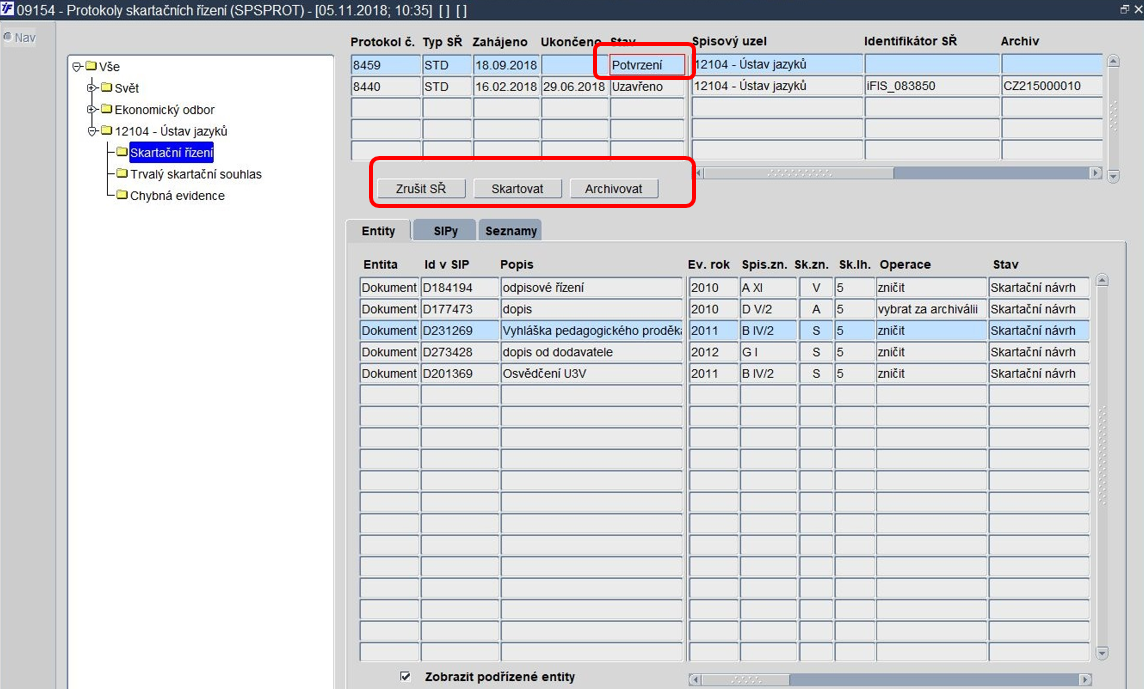Expand the Ekonomický odbor tree node
Viewport: 1144px width, 689px height.
click(x=92, y=109)
